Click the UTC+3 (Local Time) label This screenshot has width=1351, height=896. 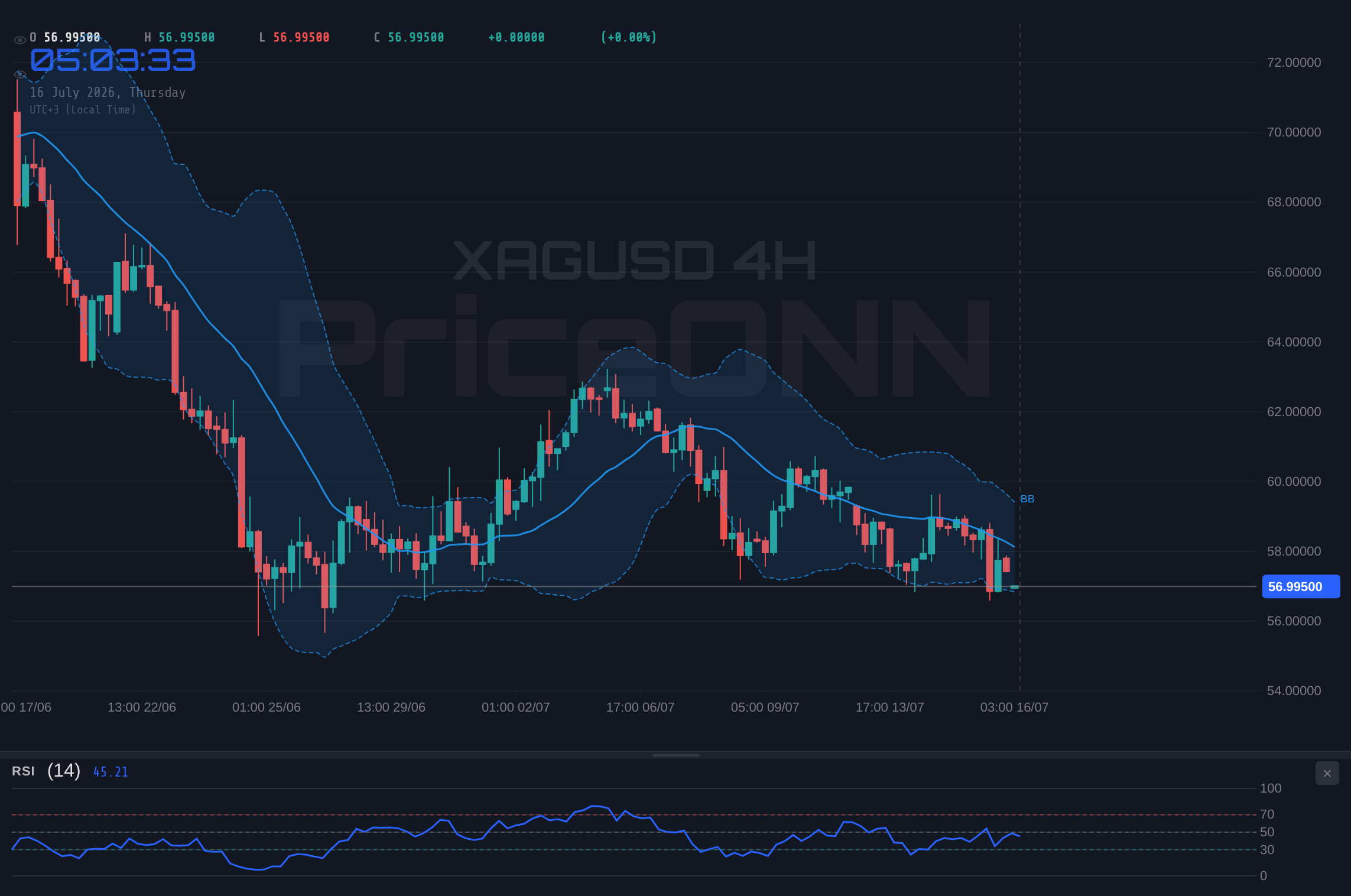(x=83, y=110)
